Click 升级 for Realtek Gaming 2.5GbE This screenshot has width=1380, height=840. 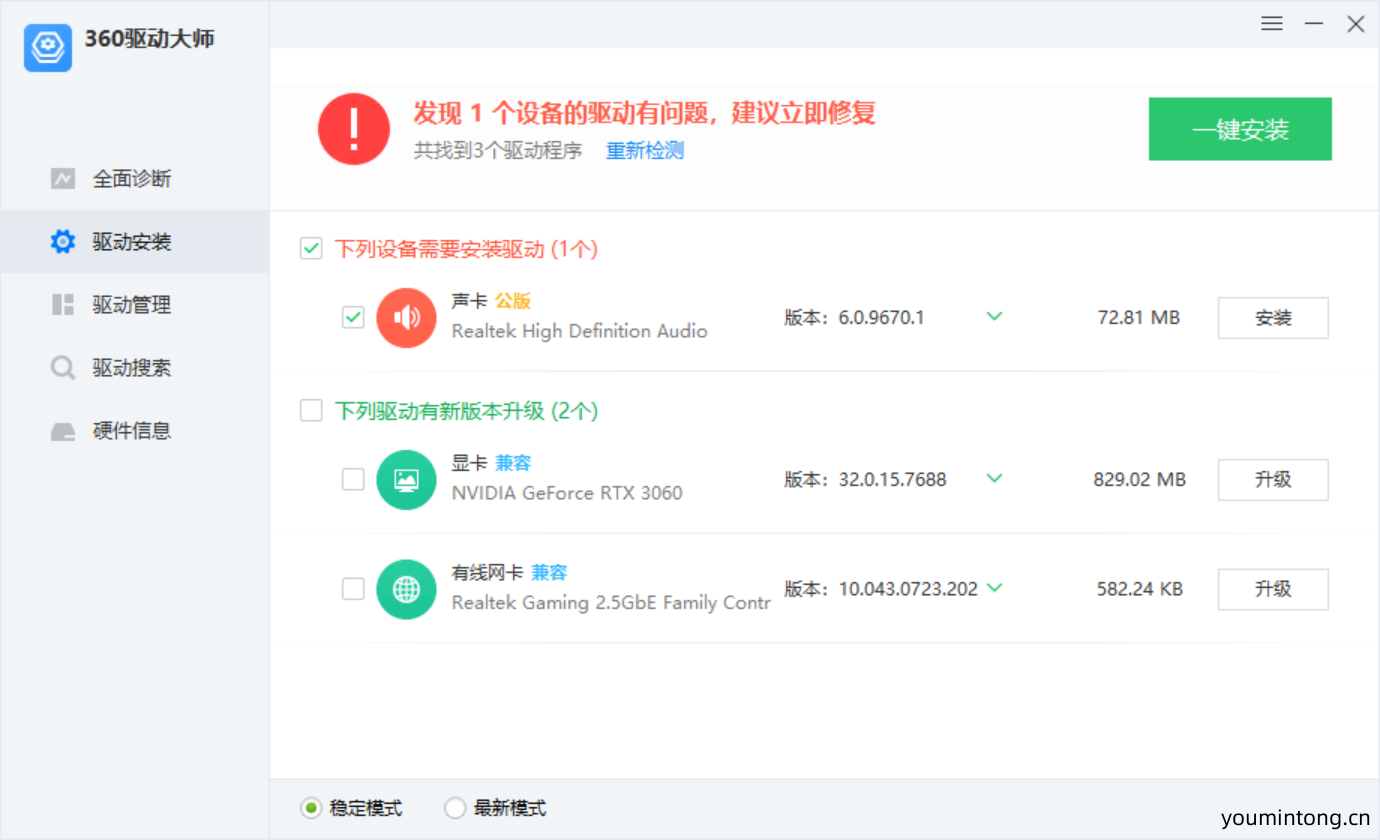[x=1273, y=589]
